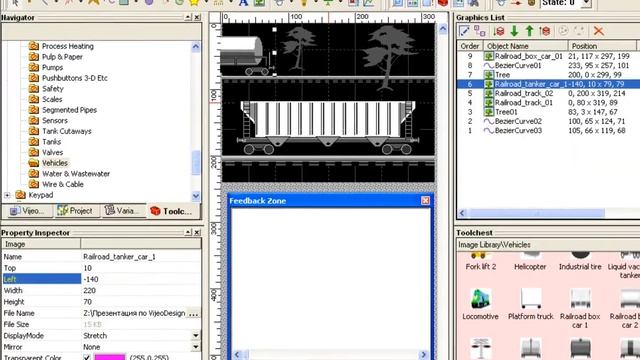Click the red X delete icon in Graphics List

[x=598, y=31]
